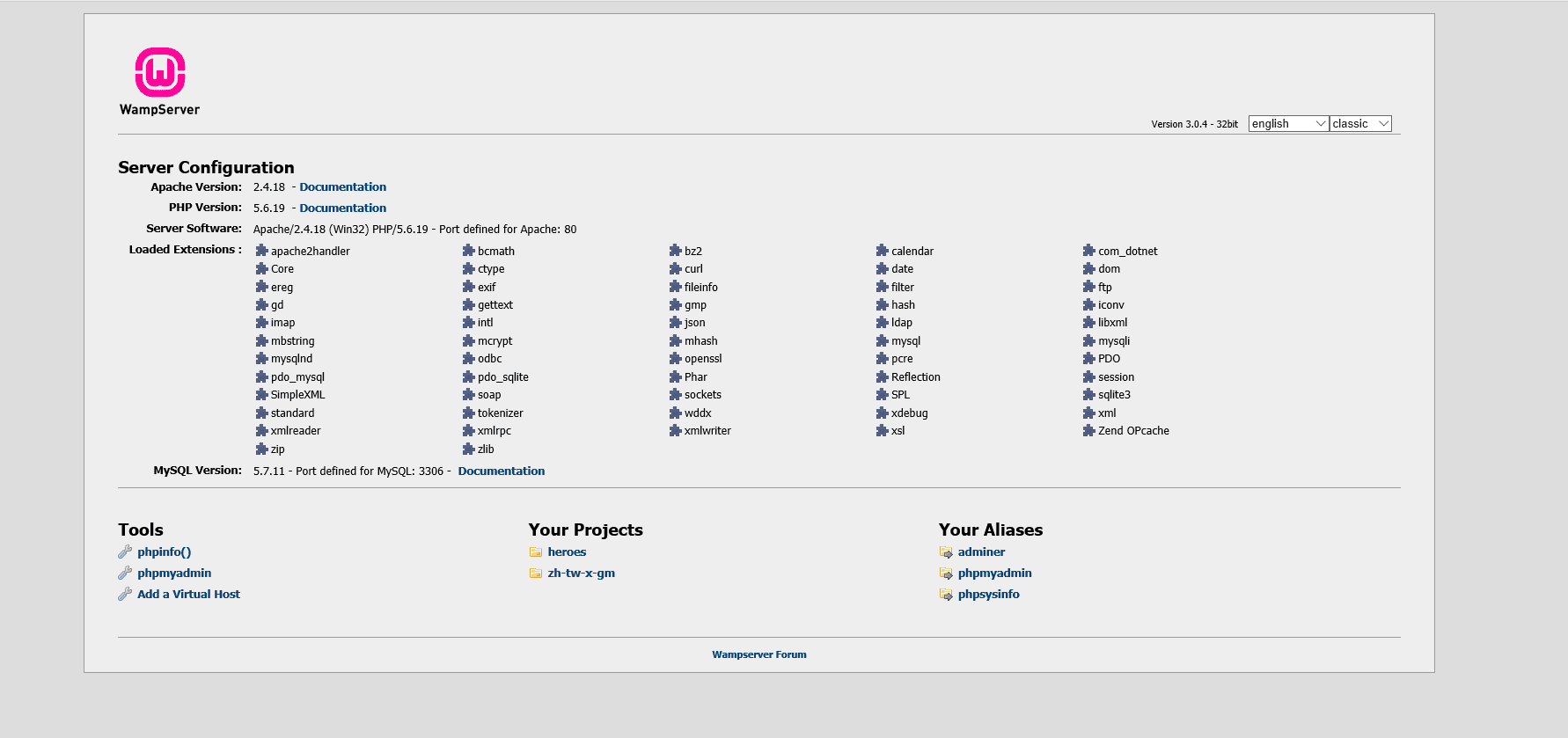The image size is (1568, 738).
Task: Click the session extension name
Action: click(1116, 377)
